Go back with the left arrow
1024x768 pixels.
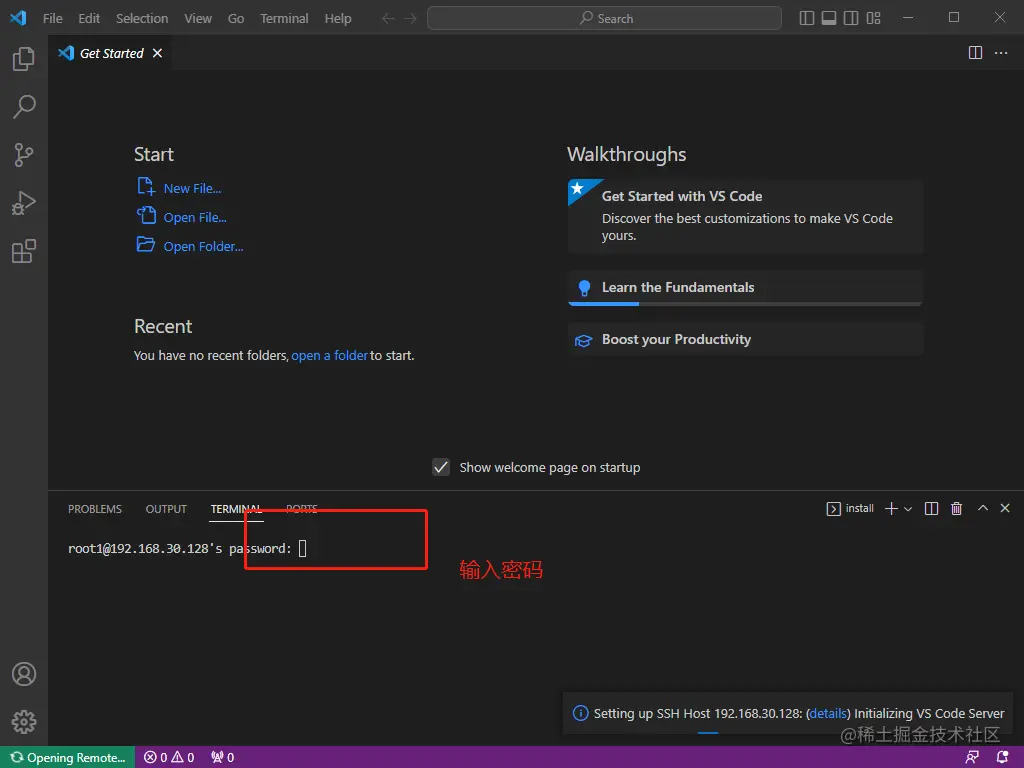(388, 18)
